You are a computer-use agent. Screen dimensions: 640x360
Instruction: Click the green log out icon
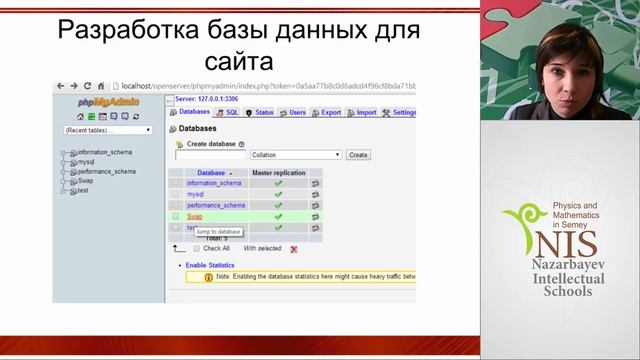click(91, 117)
